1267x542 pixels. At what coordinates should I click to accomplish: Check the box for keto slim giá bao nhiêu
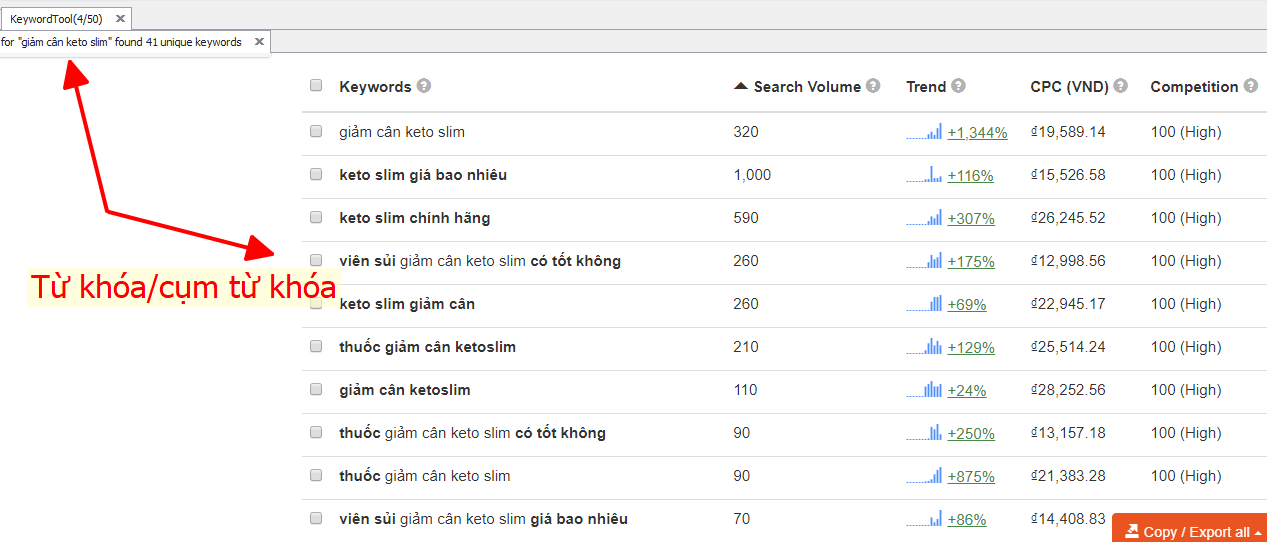click(316, 174)
